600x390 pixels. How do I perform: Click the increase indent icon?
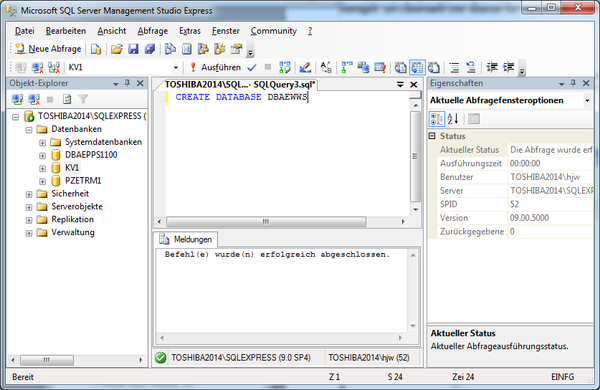tap(509, 68)
